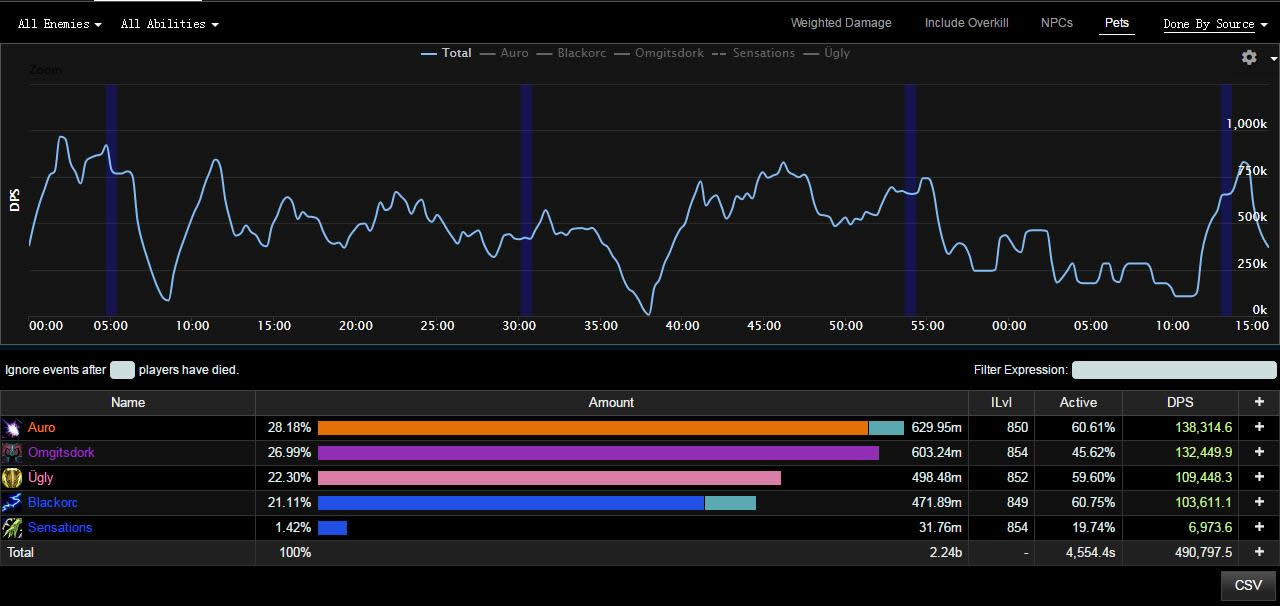Click Auro's class icon in table
The height and width of the screenshot is (606, 1280).
(x=12, y=428)
